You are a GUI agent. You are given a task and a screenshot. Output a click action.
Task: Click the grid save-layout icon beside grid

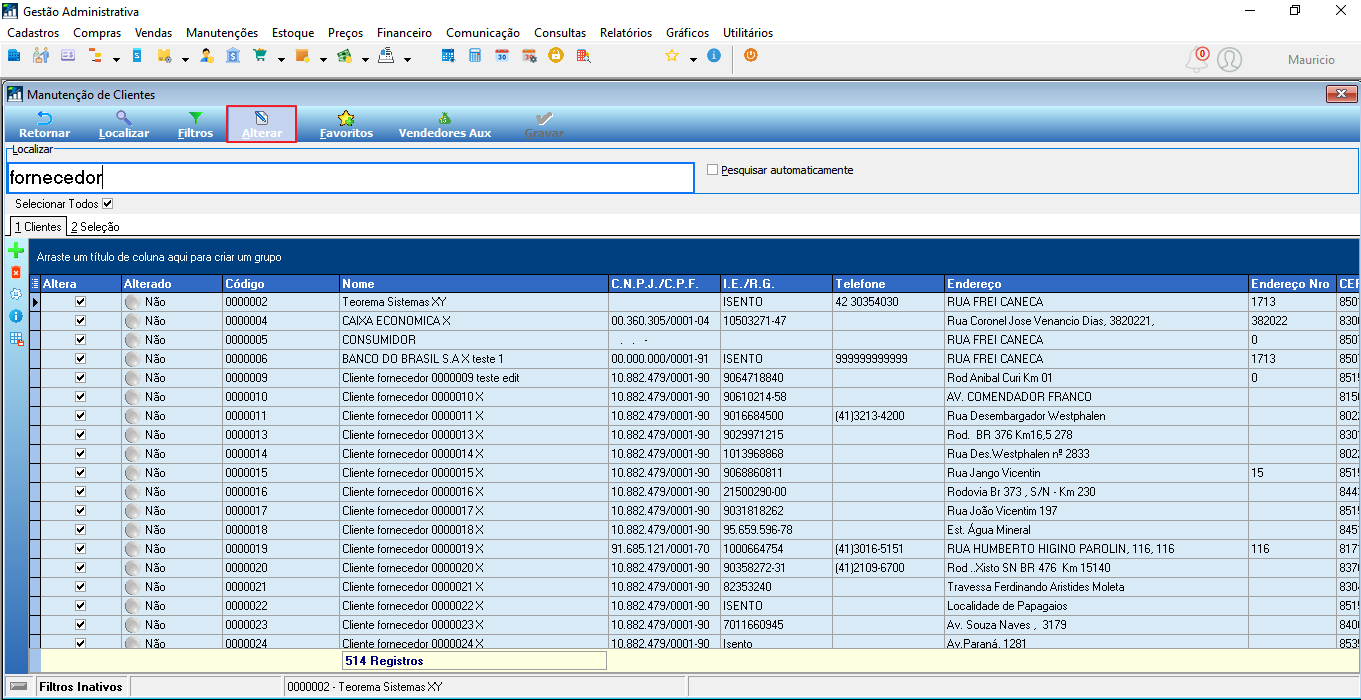pos(16,339)
